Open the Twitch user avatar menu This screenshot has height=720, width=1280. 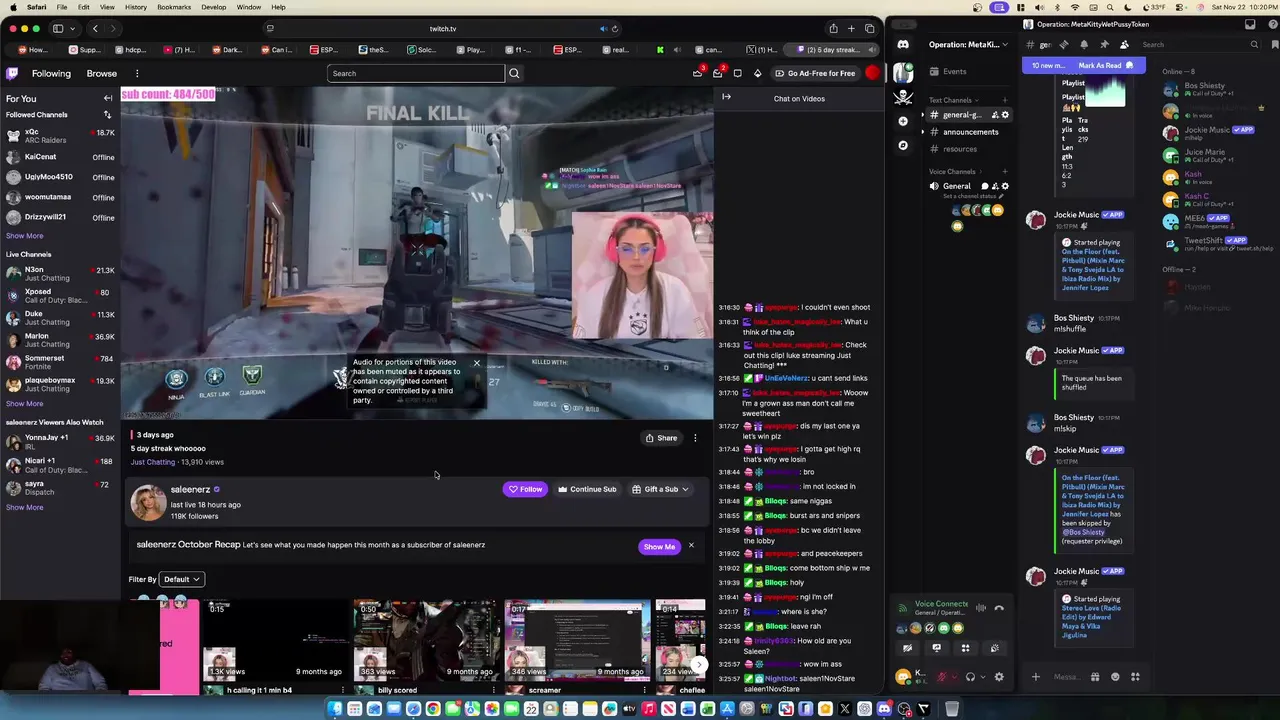tap(872, 73)
